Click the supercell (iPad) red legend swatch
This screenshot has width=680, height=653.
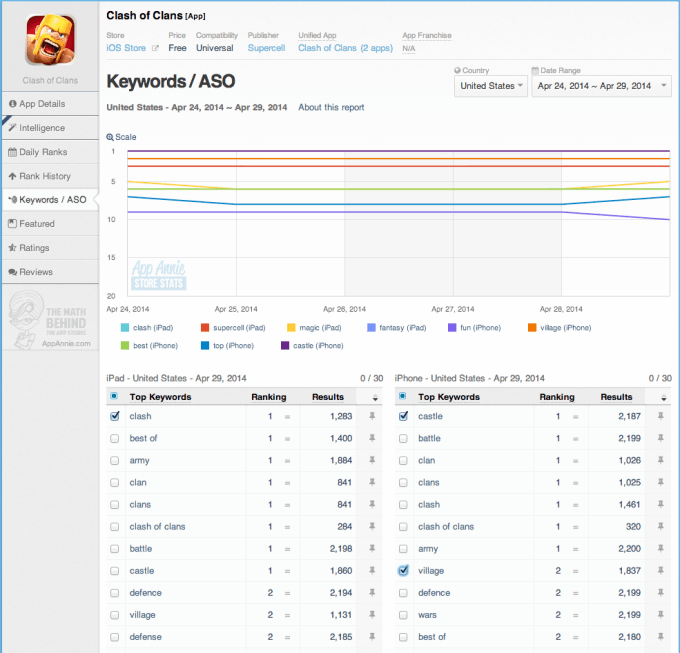click(205, 327)
